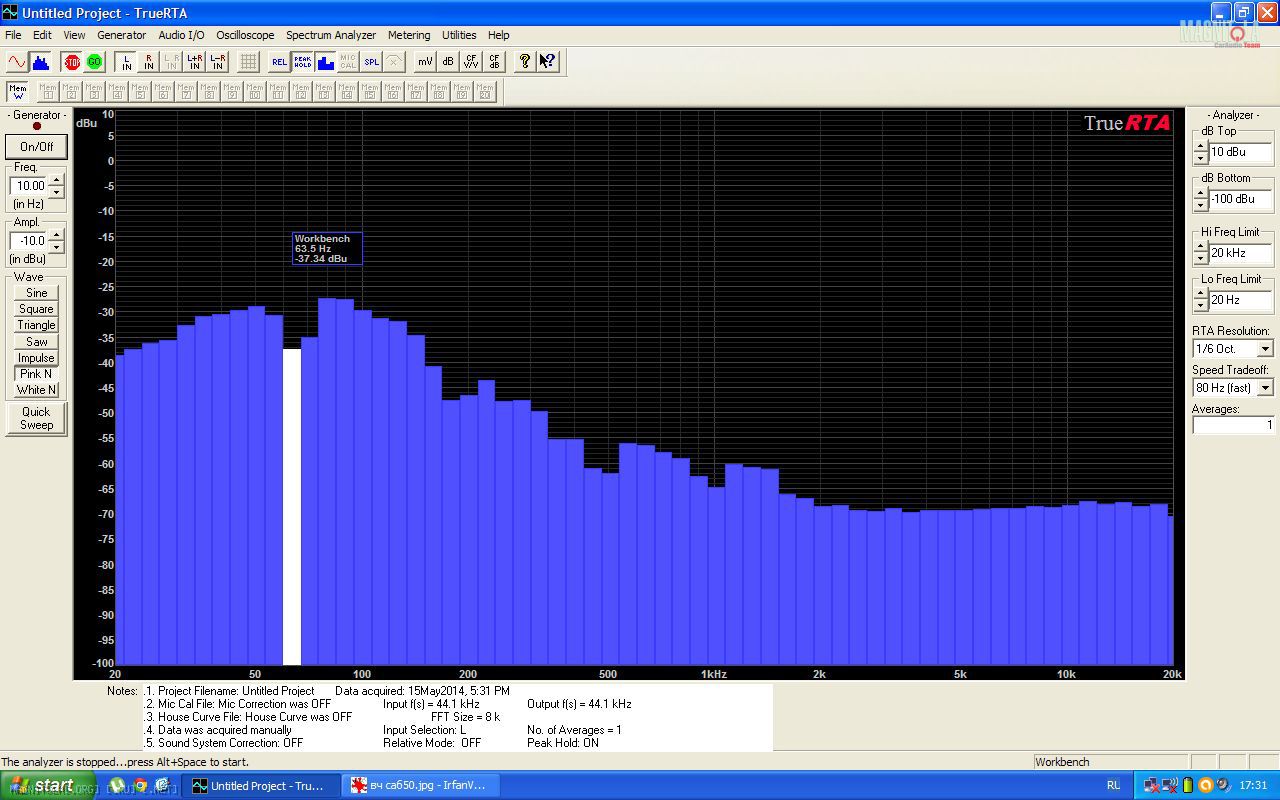Click the Averages input field
The height and width of the screenshot is (800, 1280).
1233,425
